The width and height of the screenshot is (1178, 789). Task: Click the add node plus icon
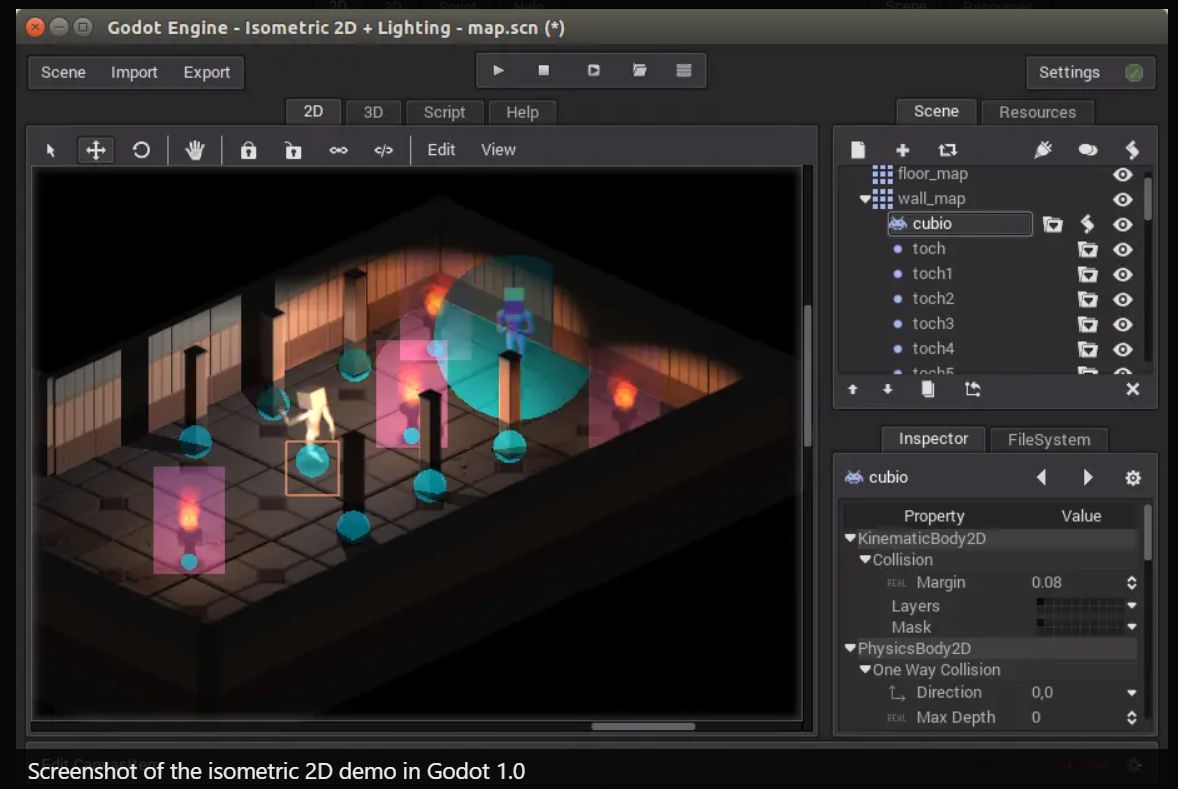click(902, 150)
